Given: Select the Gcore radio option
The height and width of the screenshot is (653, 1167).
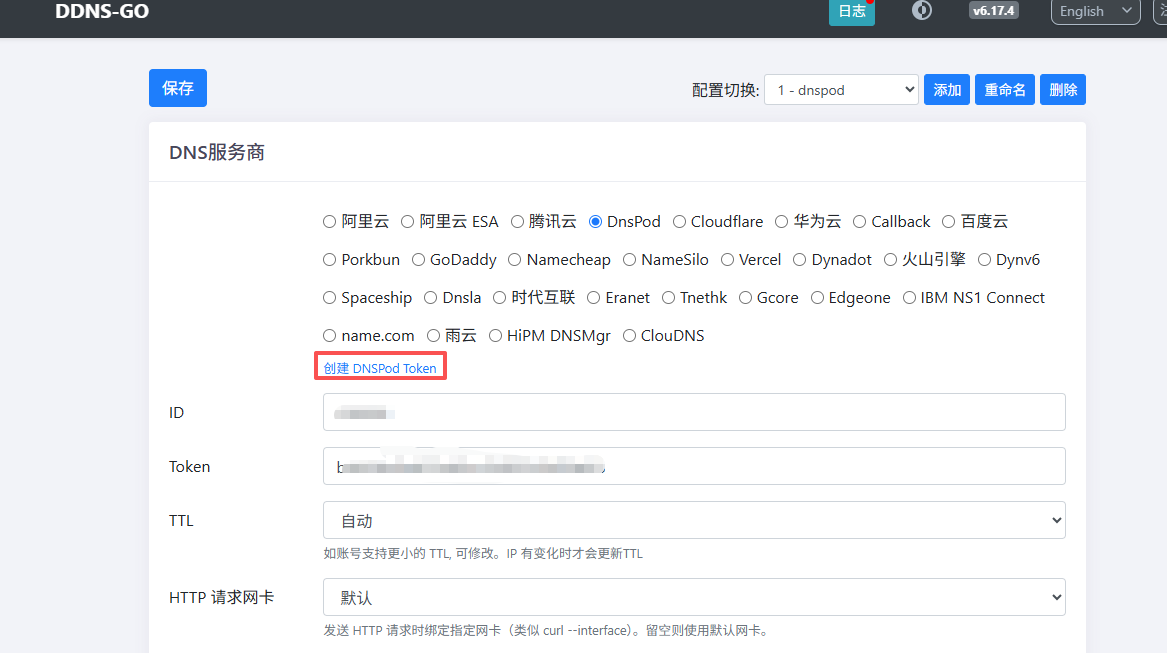Looking at the screenshot, I should point(745,298).
